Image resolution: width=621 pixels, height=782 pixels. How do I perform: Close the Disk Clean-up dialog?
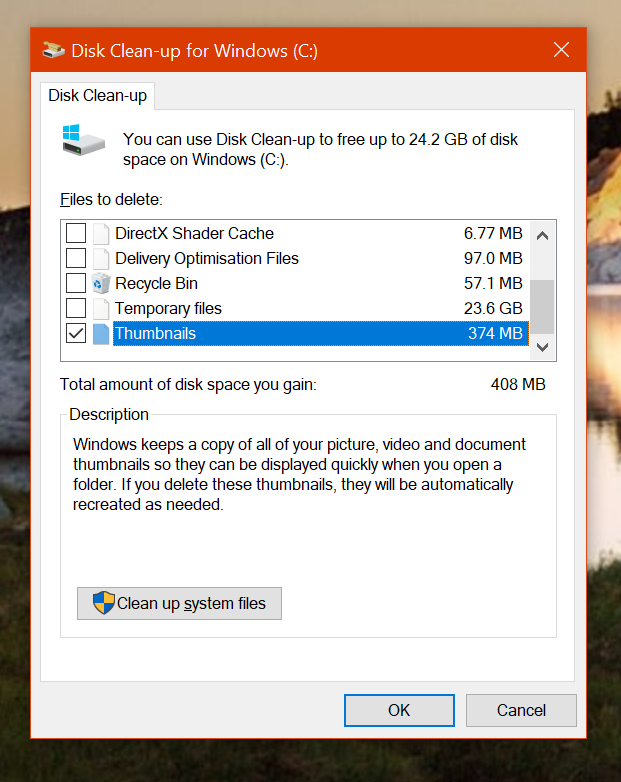tap(561, 50)
